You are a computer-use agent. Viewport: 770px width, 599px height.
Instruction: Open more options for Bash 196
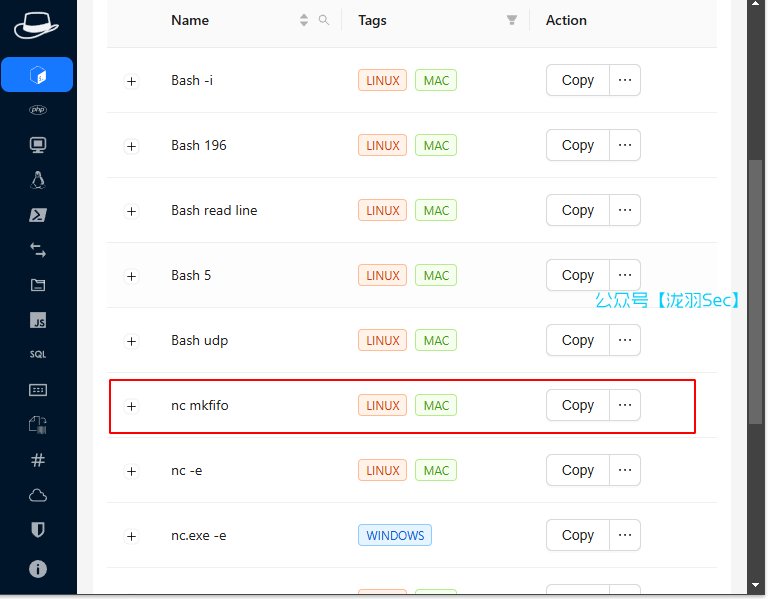(x=625, y=145)
